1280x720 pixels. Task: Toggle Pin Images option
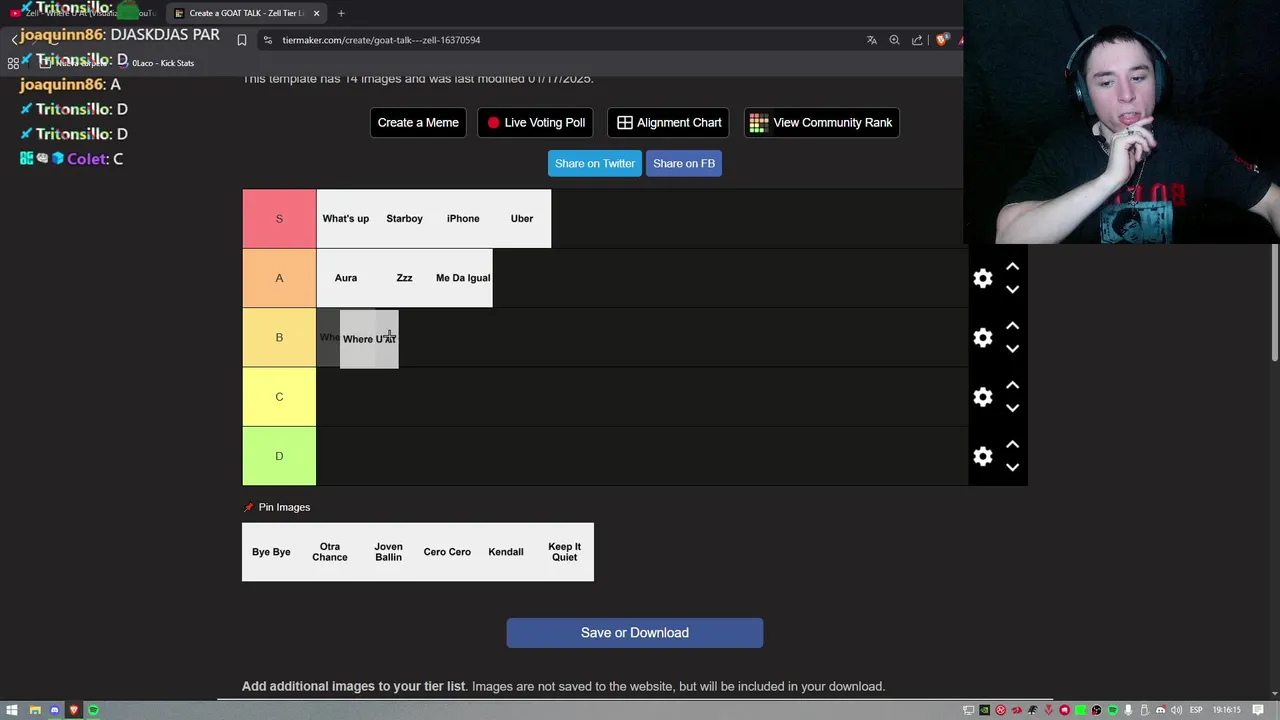pyautogui.click(x=277, y=507)
